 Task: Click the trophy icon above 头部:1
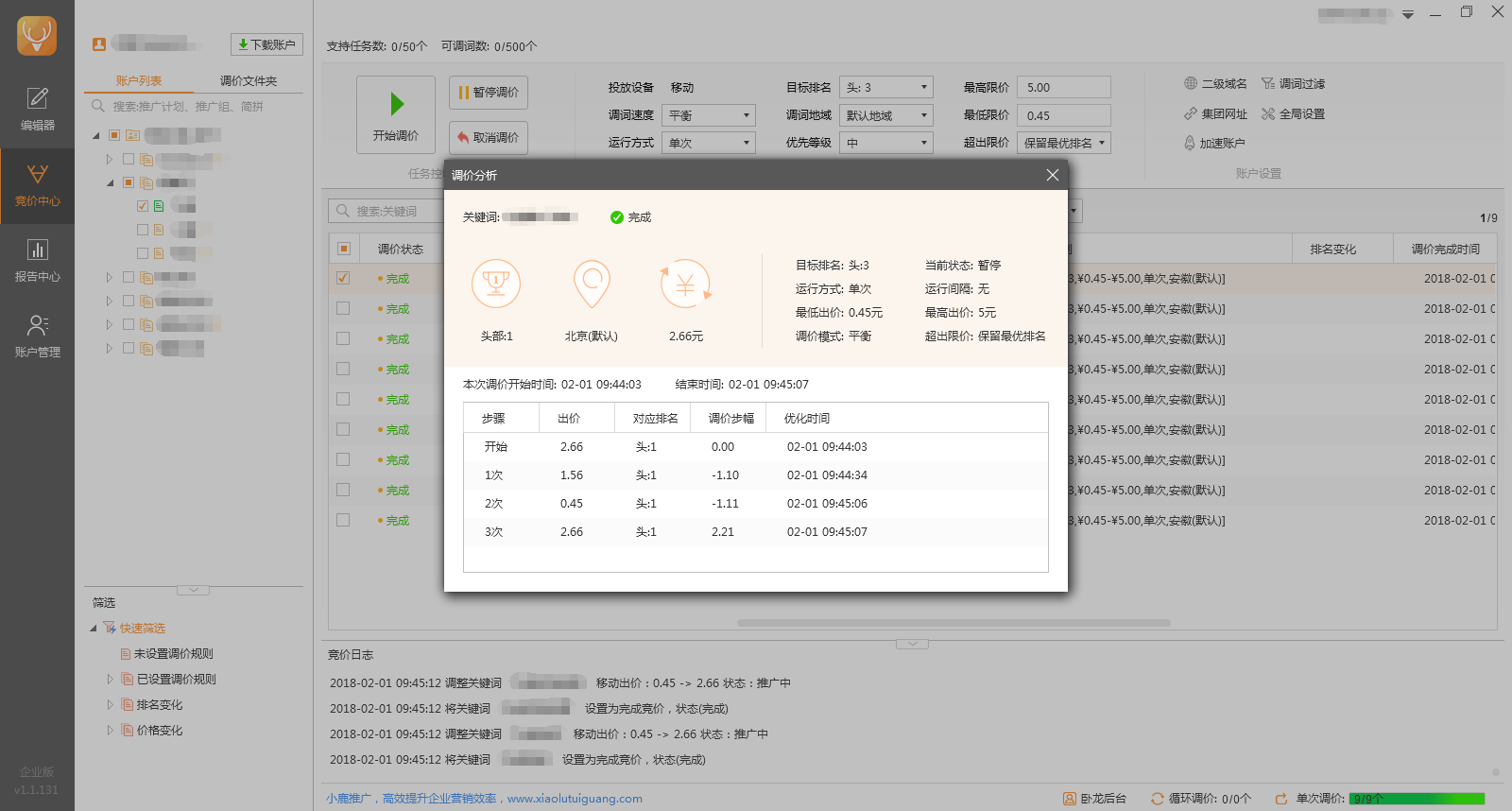(496, 284)
